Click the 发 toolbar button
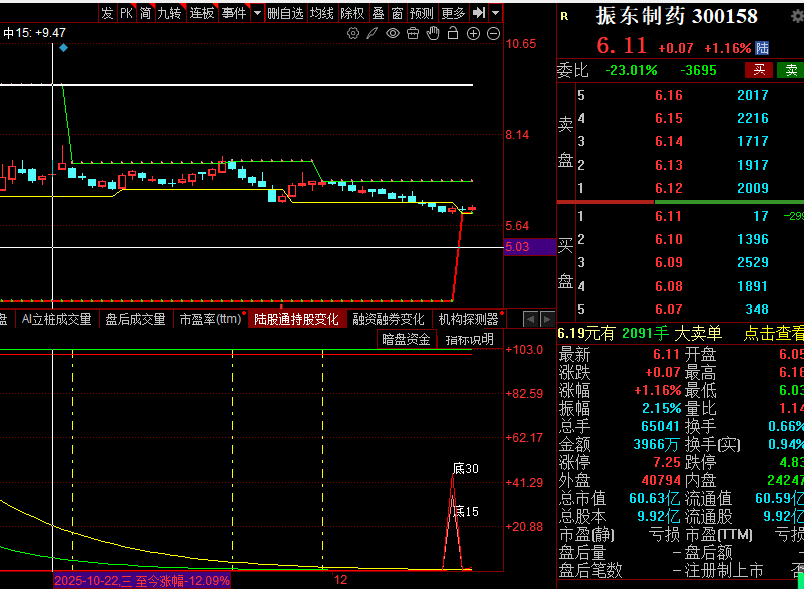The height and width of the screenshot is (589, 804). (x=107, y=13)
